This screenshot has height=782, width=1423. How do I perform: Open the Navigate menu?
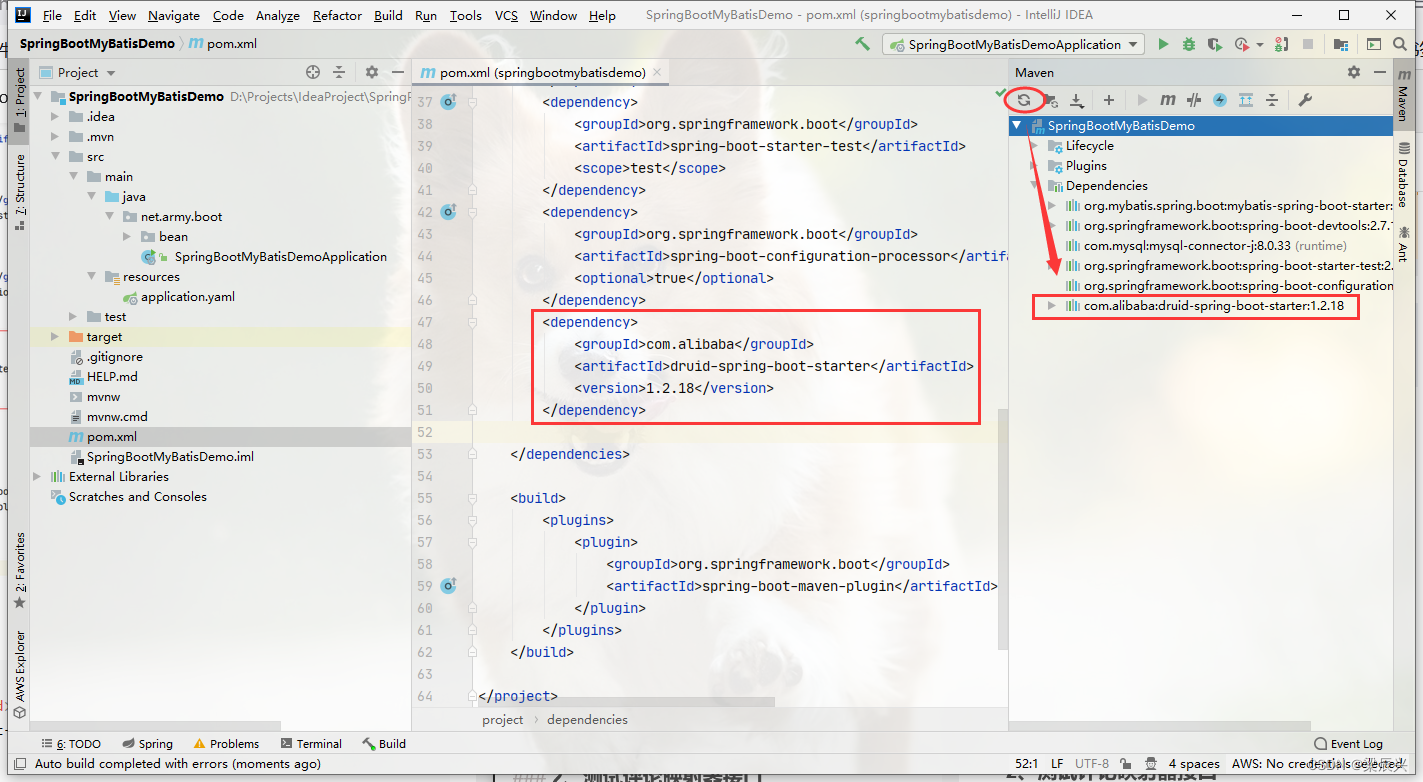tap(173, 16)
